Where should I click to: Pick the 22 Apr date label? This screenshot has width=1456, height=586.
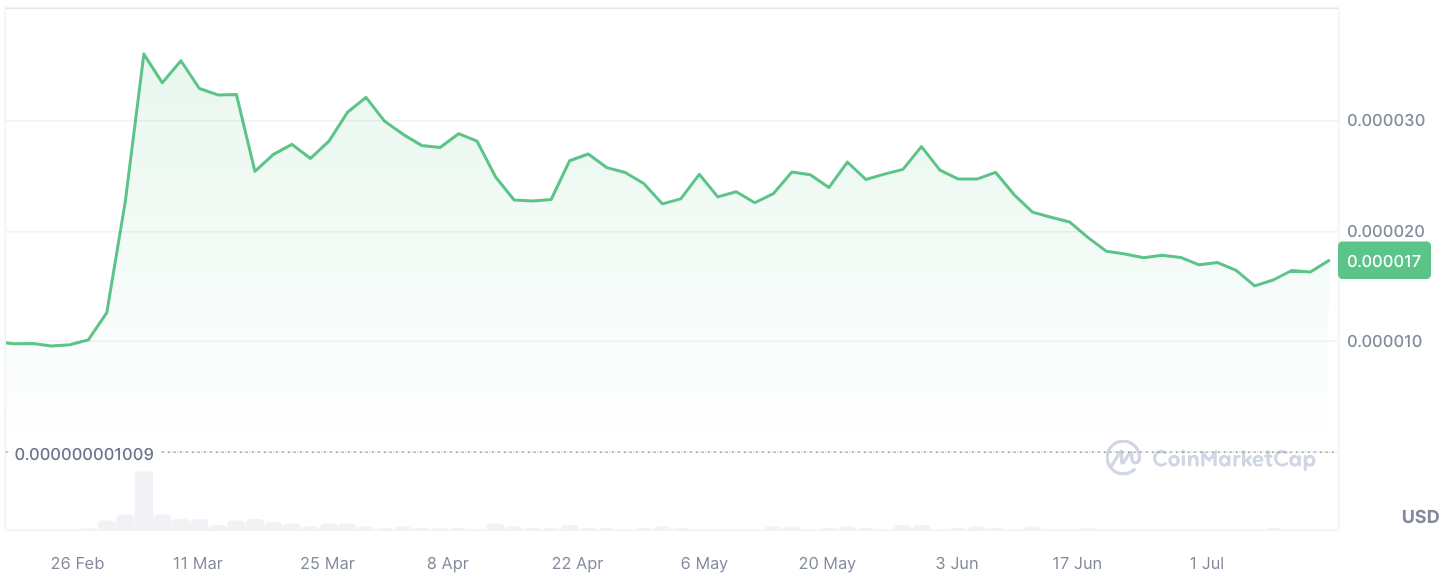tap(577, 564)
